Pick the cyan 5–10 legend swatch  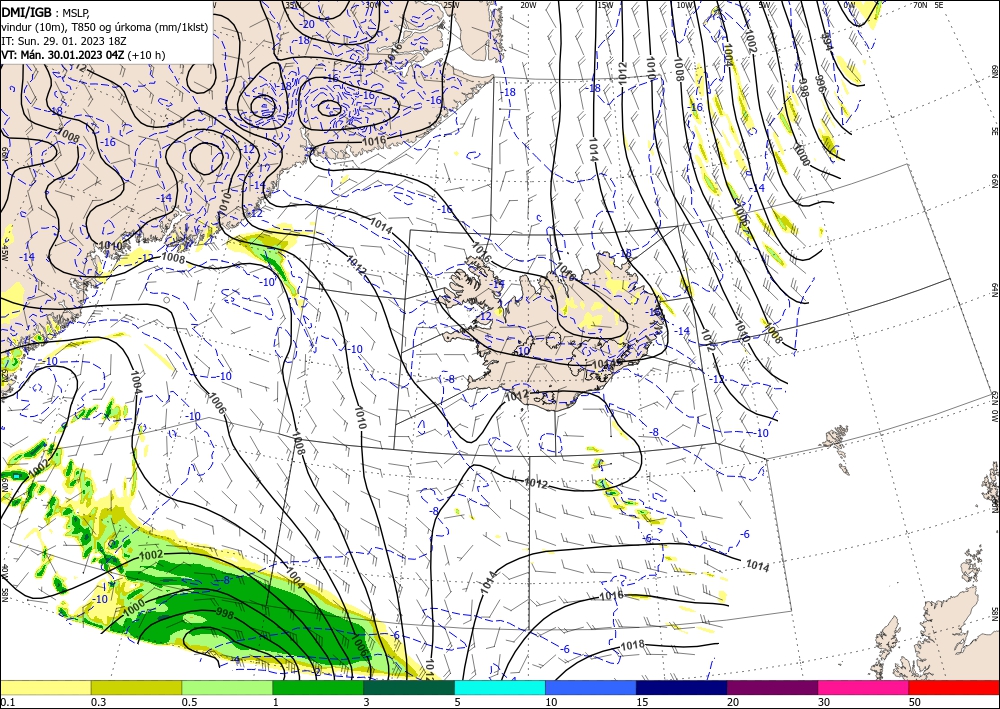click(x=500, y=687)
